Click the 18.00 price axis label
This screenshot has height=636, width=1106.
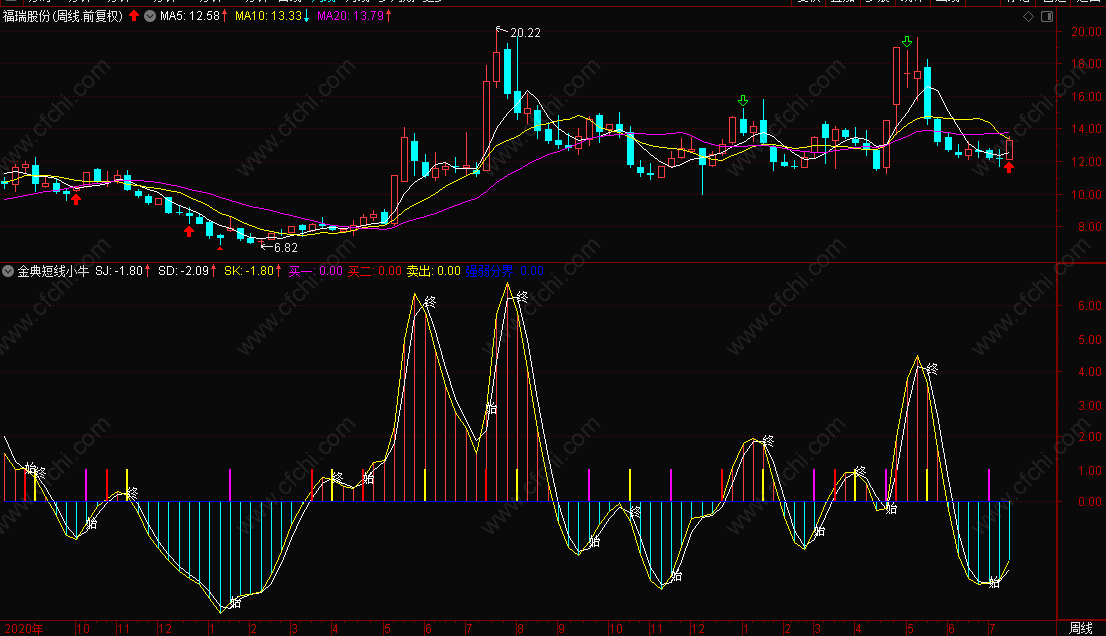[x=1086, y=63]
